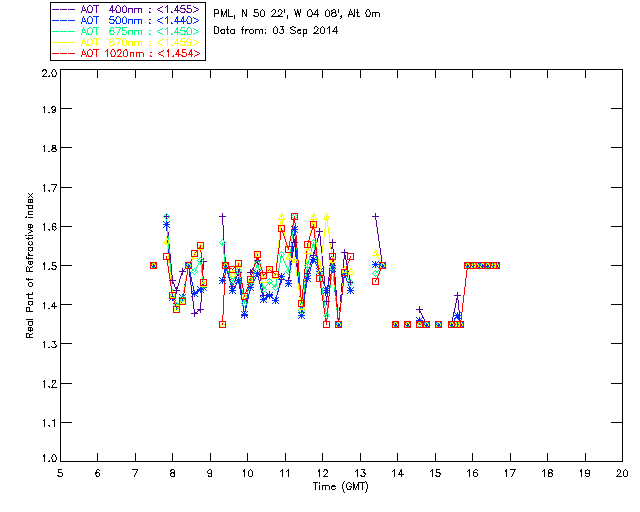Click y-axis tick label "1.0"
Screen dimensions: 640x512
click(x=49, y=458)
